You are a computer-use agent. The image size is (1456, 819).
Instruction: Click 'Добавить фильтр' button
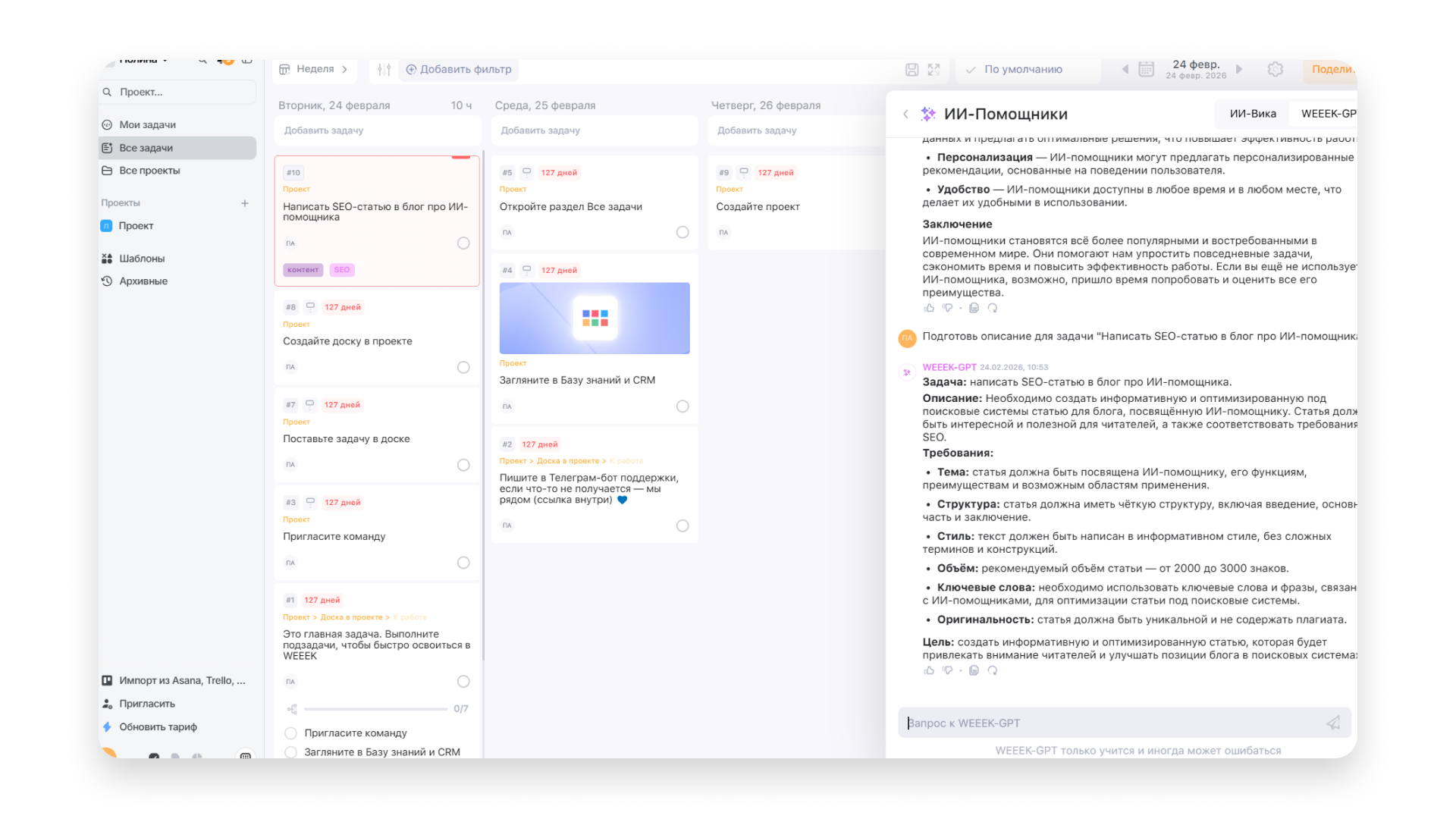[x=459, y=70]
